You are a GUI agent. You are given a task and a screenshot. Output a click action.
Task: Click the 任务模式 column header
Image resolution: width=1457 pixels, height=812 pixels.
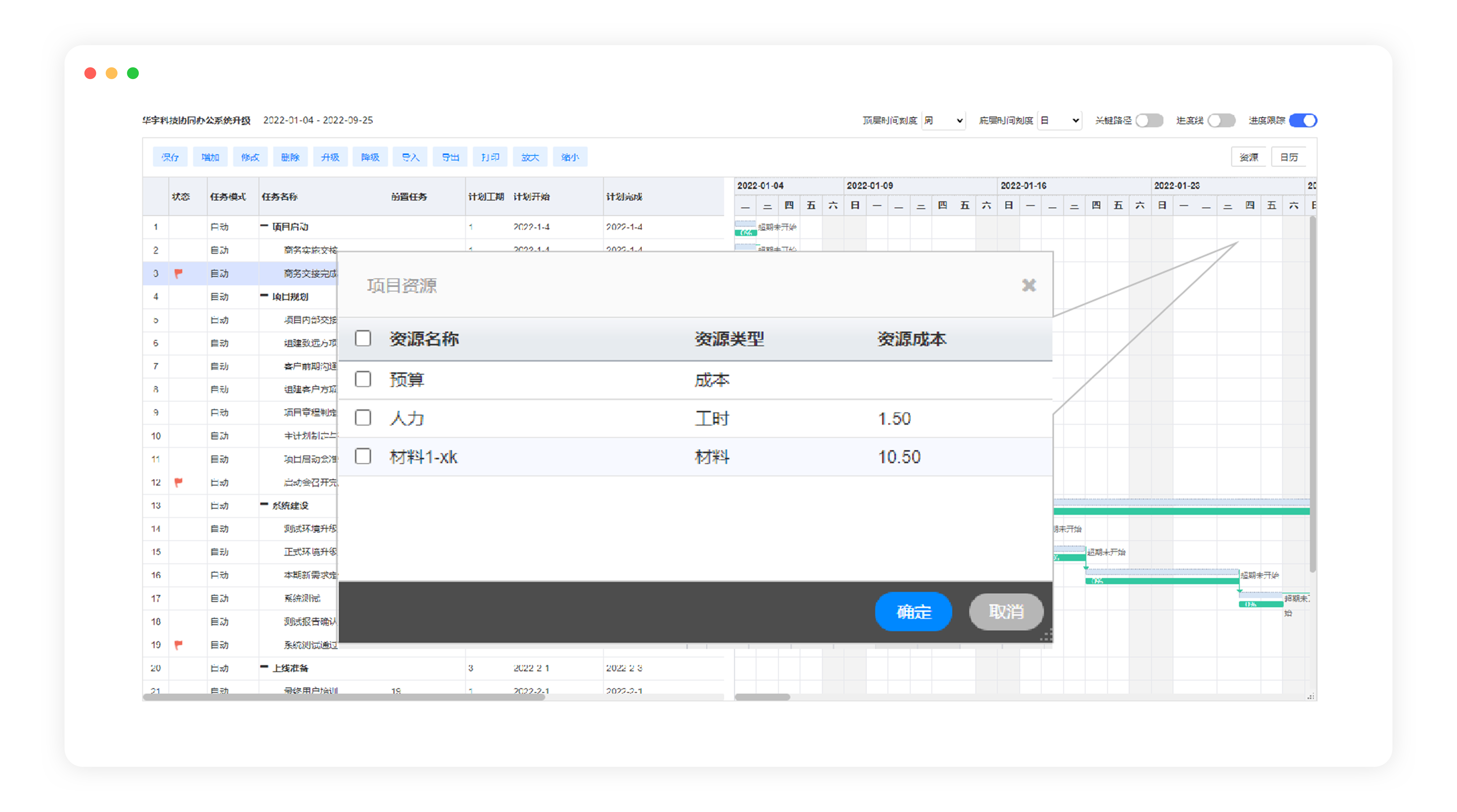coord(228,196)
